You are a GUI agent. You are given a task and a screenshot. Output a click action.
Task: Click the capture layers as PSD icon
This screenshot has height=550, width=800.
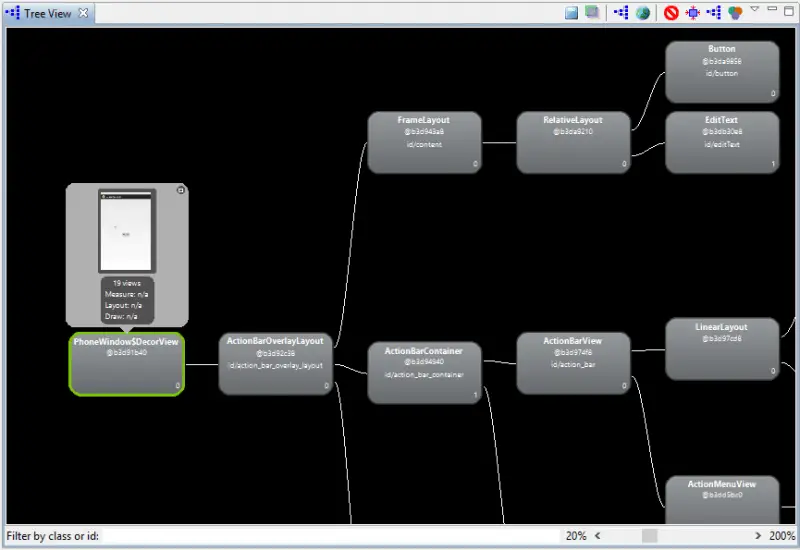tap(593, 13)
